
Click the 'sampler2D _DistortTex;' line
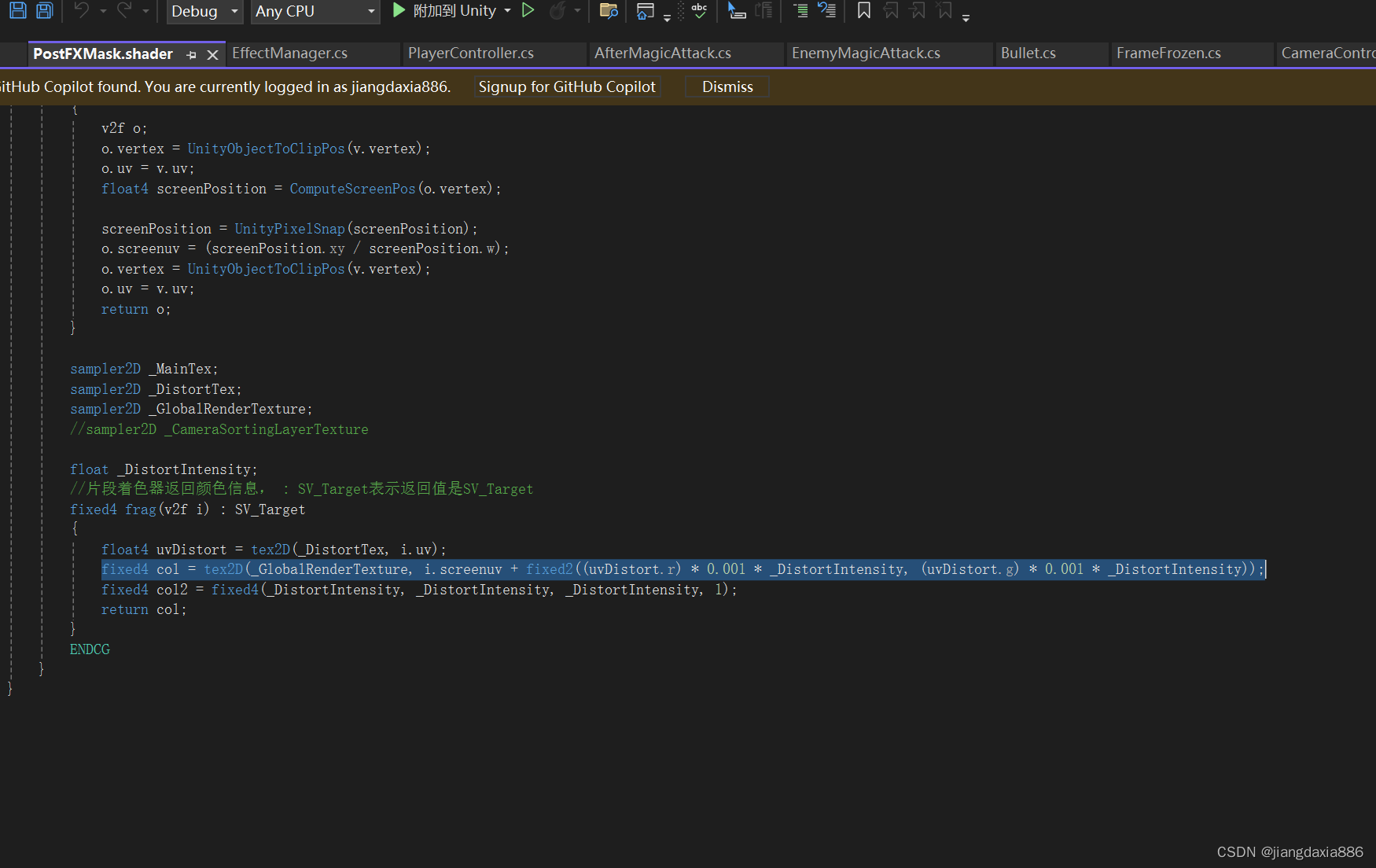click(156, 389)
